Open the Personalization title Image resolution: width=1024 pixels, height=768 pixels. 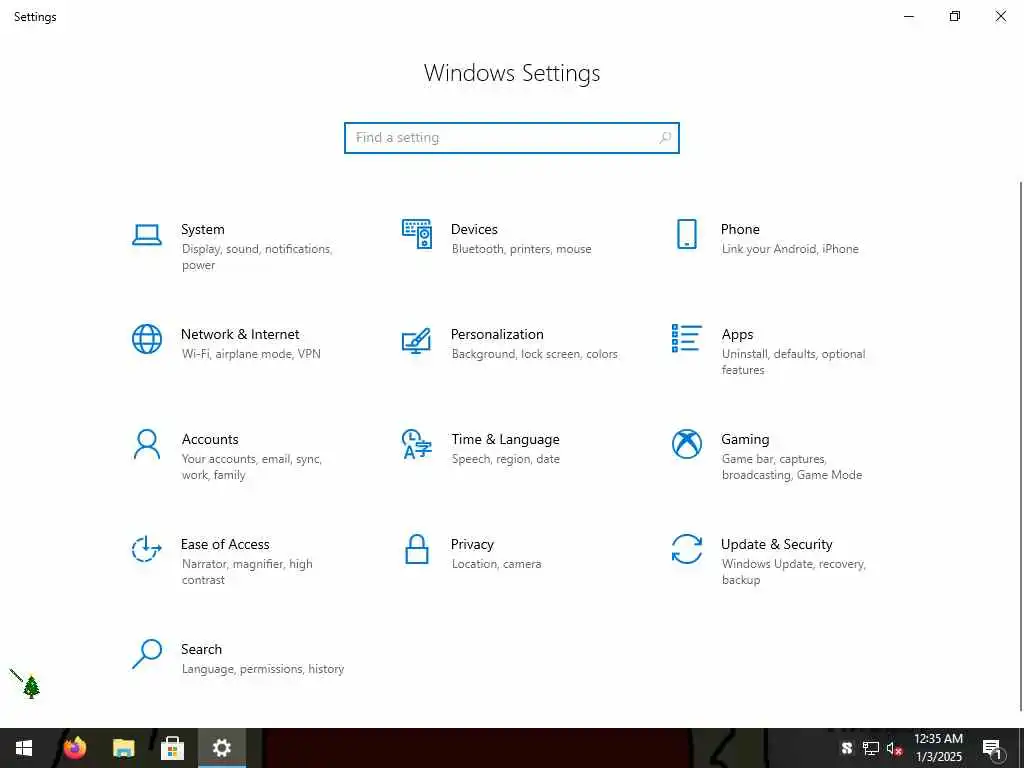[497, 334]
